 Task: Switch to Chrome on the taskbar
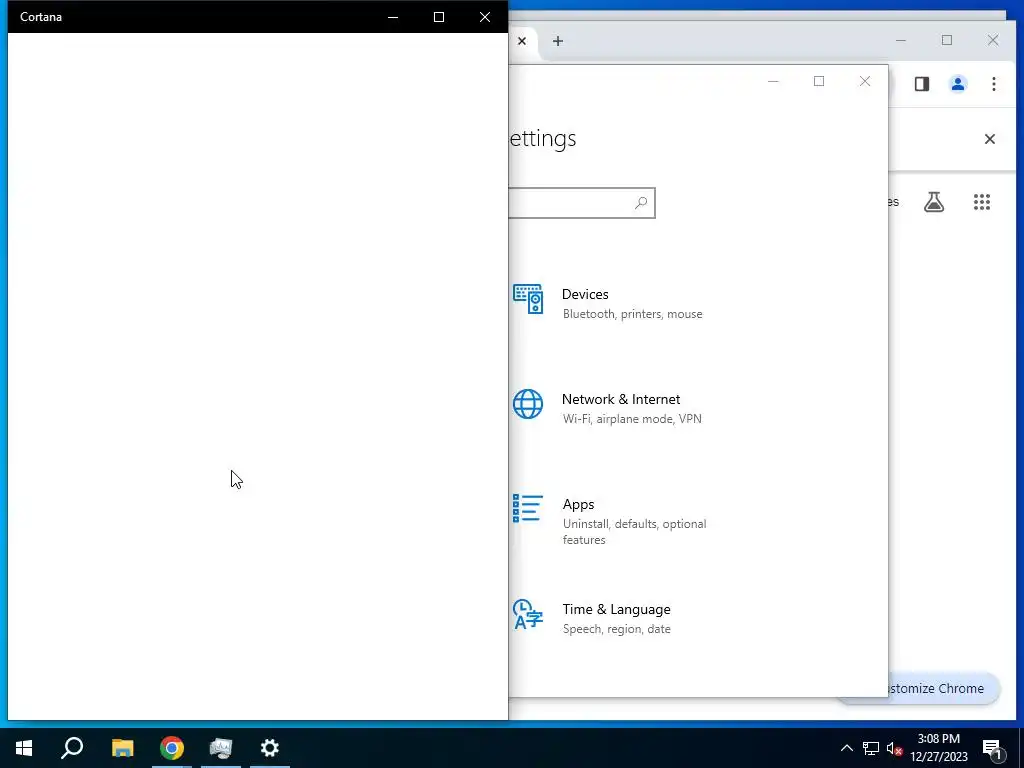coord(172,748)
